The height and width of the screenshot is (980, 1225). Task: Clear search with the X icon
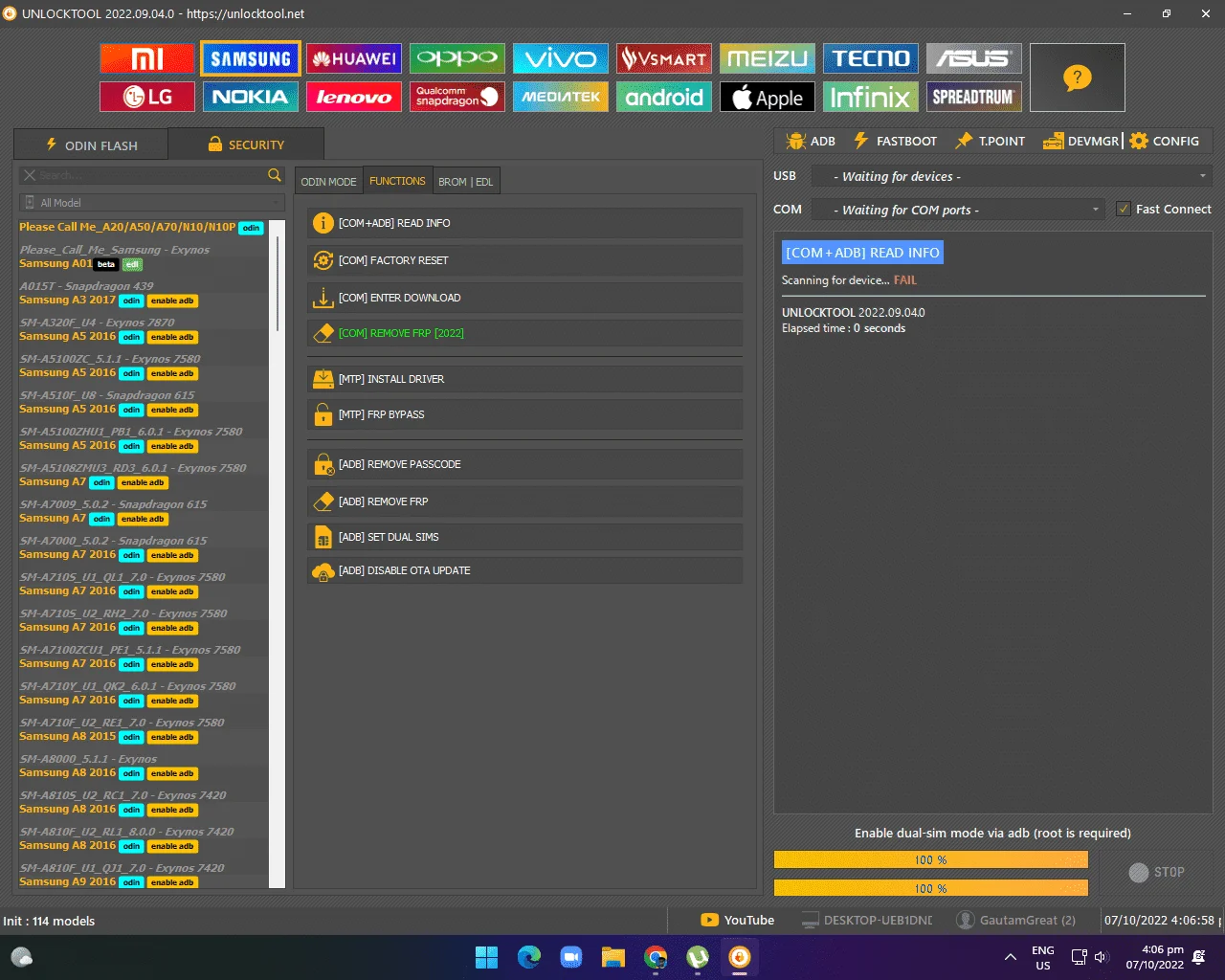click(30, 175)
